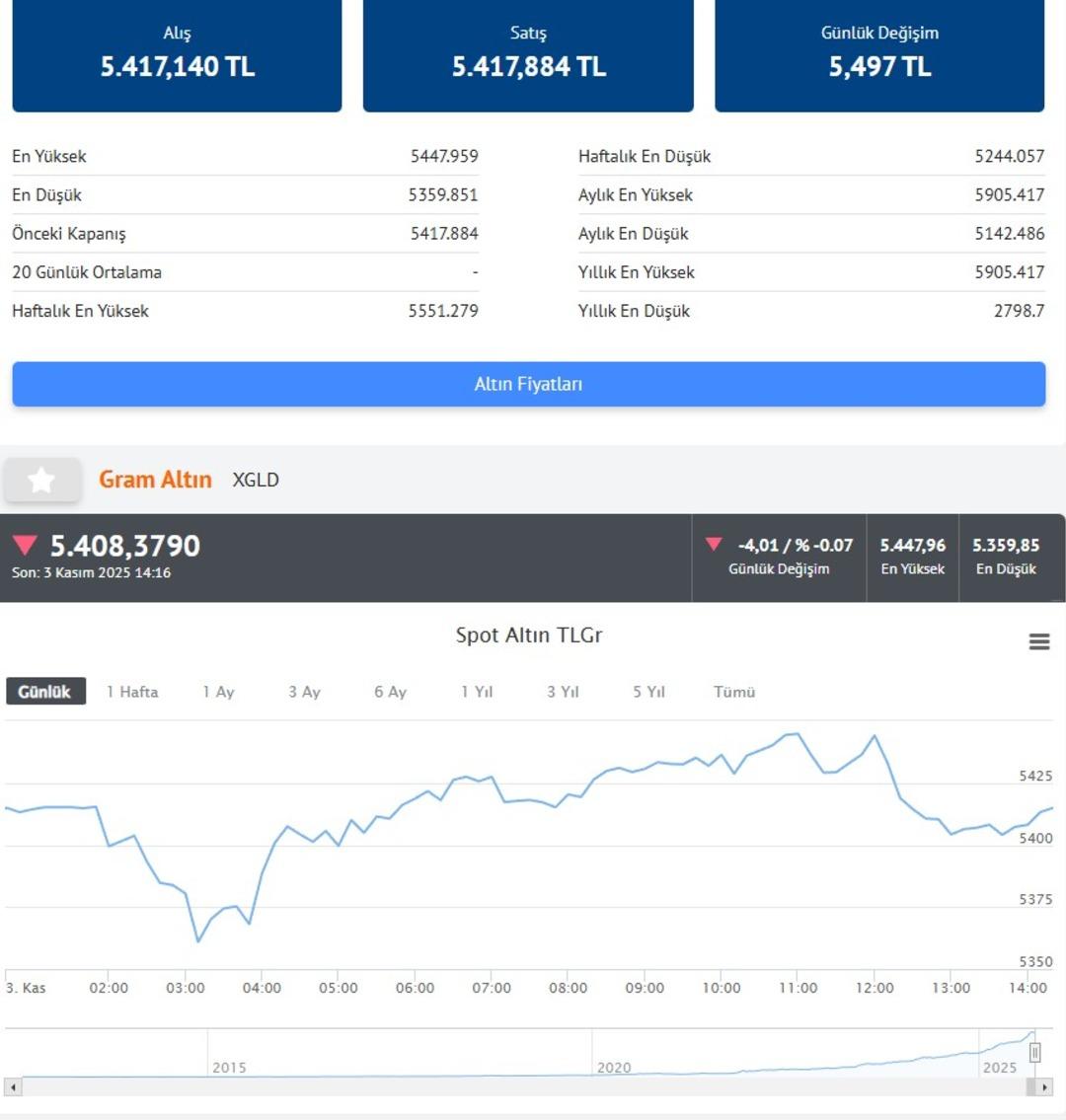The height and width of the screenshot is (1120, 1066).
Task: Open the chart export hamburger menu
Action: 1038,640
